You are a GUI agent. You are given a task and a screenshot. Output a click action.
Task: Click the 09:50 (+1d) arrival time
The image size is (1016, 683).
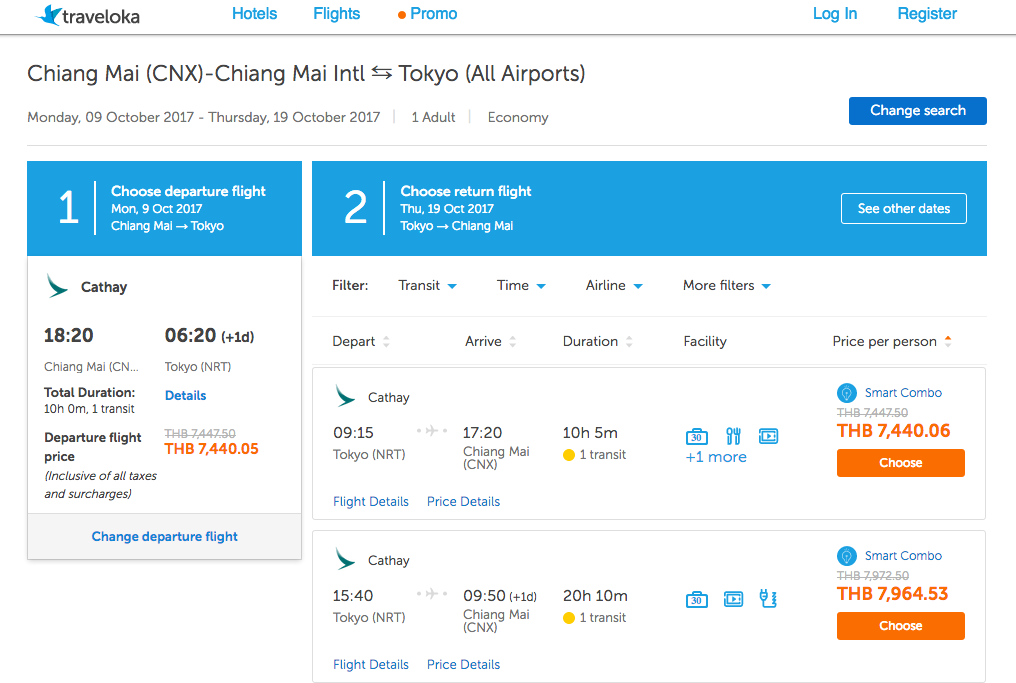coord(500,596)
